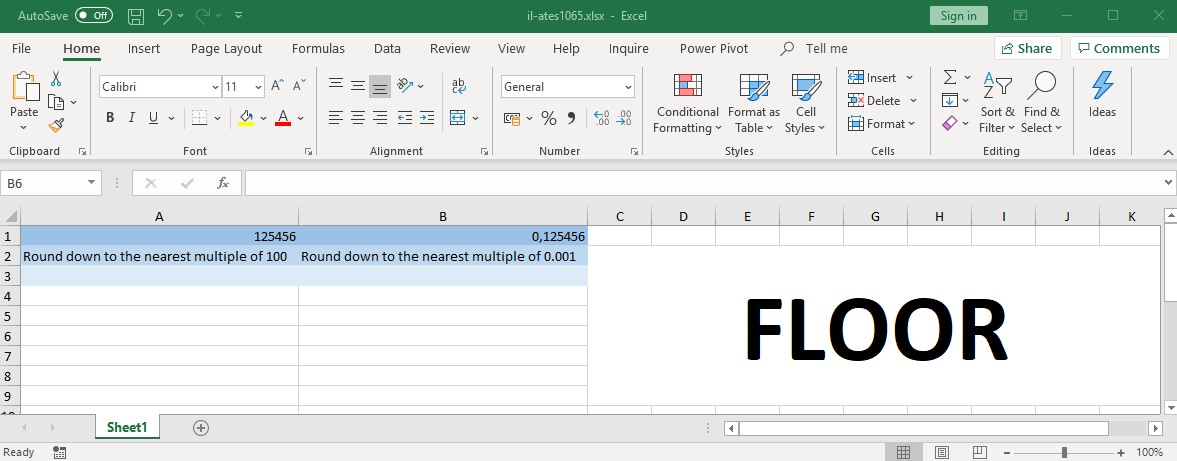
Task: Open the Formulas ribbon tab
Action: pyautogui.click(x=318, y=48)
